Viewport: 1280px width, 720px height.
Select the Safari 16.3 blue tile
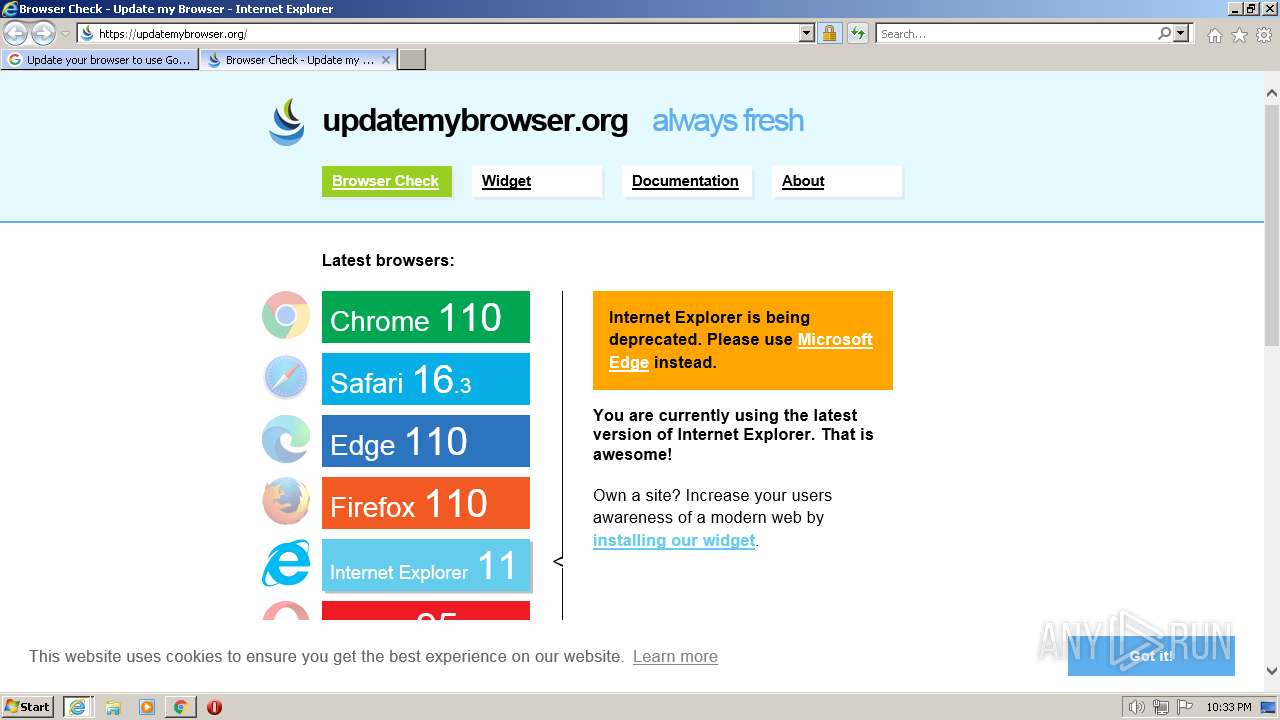[x=426, y=379]
